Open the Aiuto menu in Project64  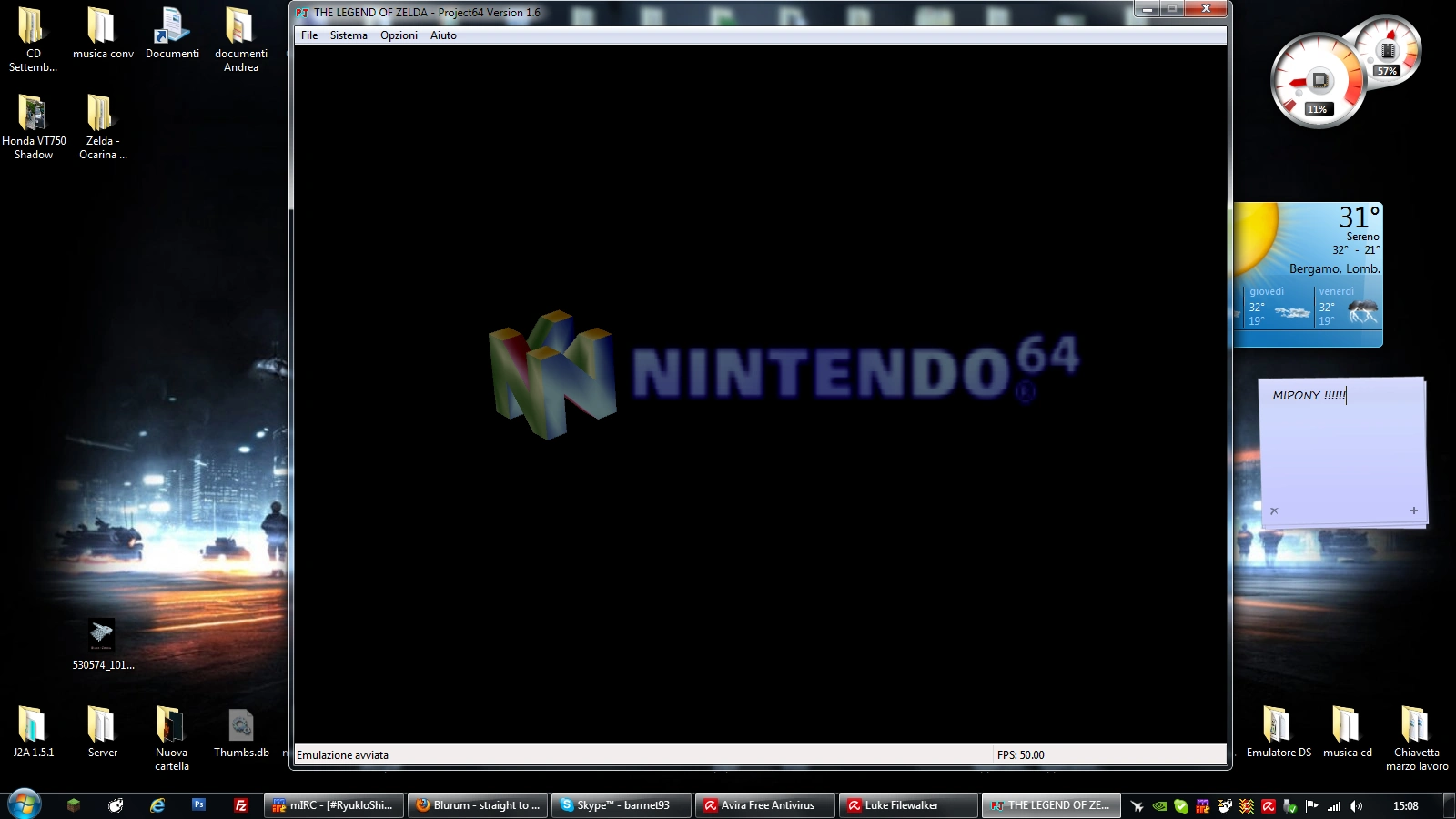tap(443, 35)
